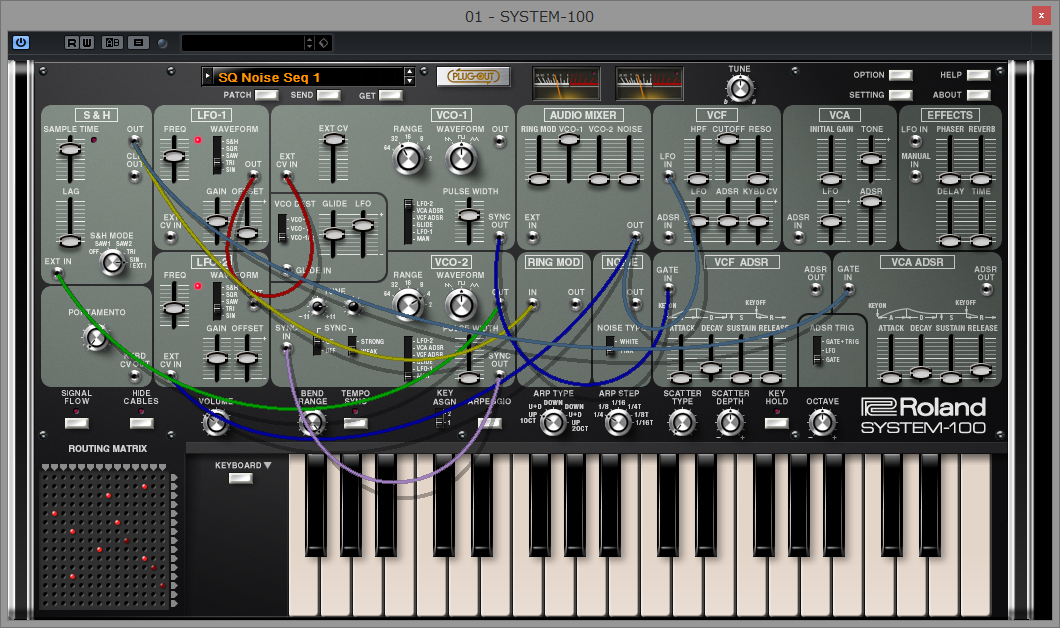Open the host preset list icon
Viewport: 1060px width, 628px height.
(139, 43)
